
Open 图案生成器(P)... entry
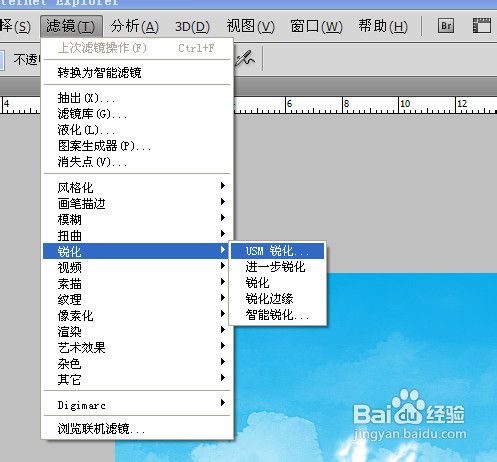click(137, 146)
